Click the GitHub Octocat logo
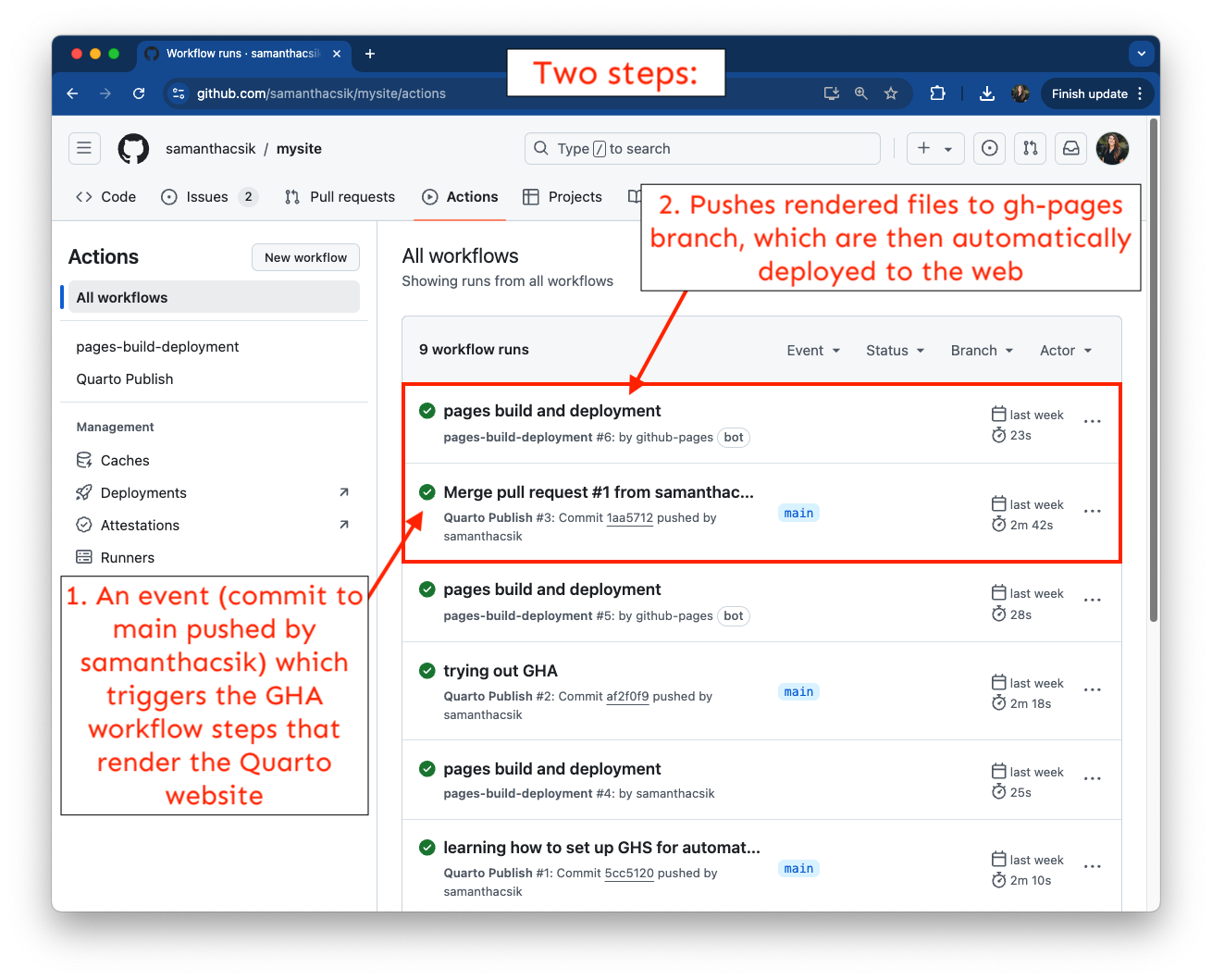The width and height of the screenshot is (1212, 980). click(133, 149)
